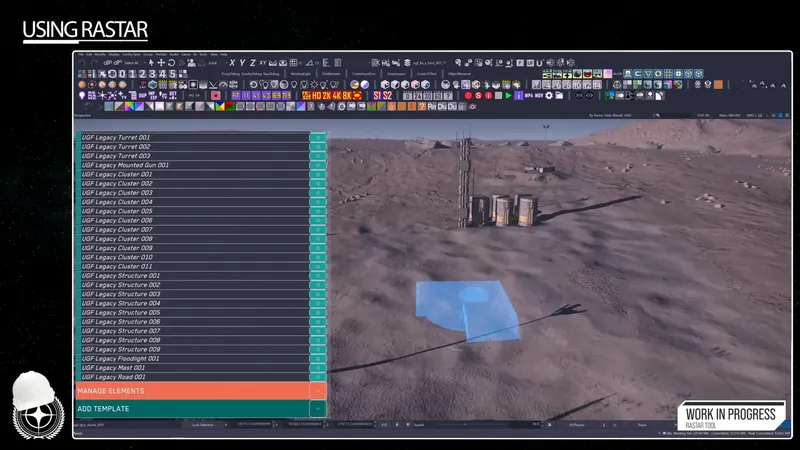800x450 pixels.
Task: Open the Help menu
Action: (x=224, y=54)
